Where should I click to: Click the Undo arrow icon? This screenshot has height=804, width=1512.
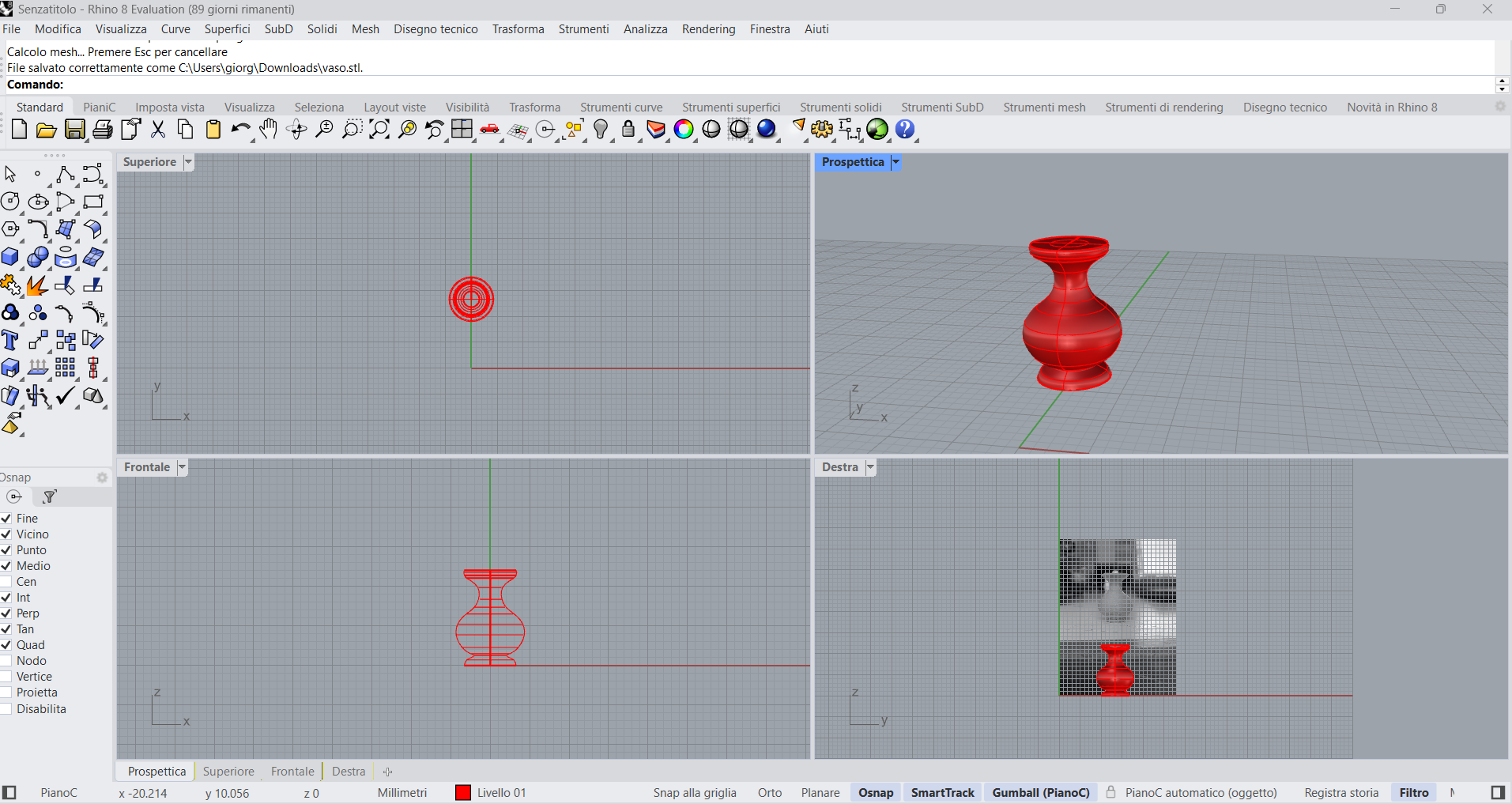coord(240,130)
